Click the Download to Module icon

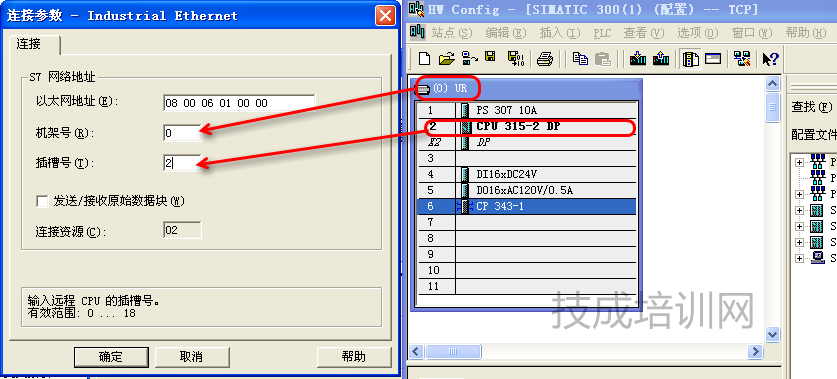pos(638,59)
